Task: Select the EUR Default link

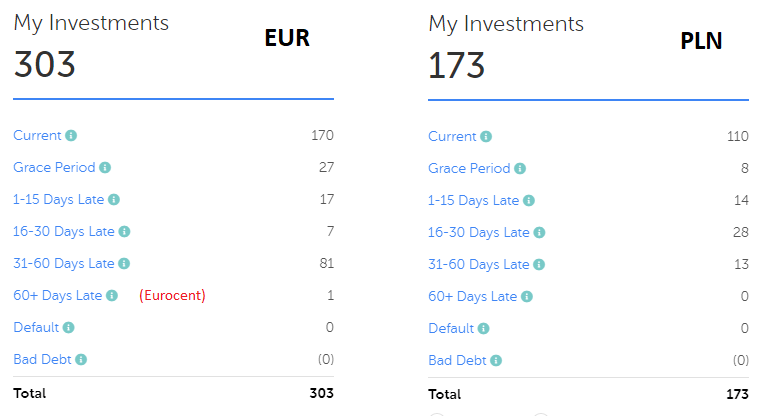Action: click(36, 328)
